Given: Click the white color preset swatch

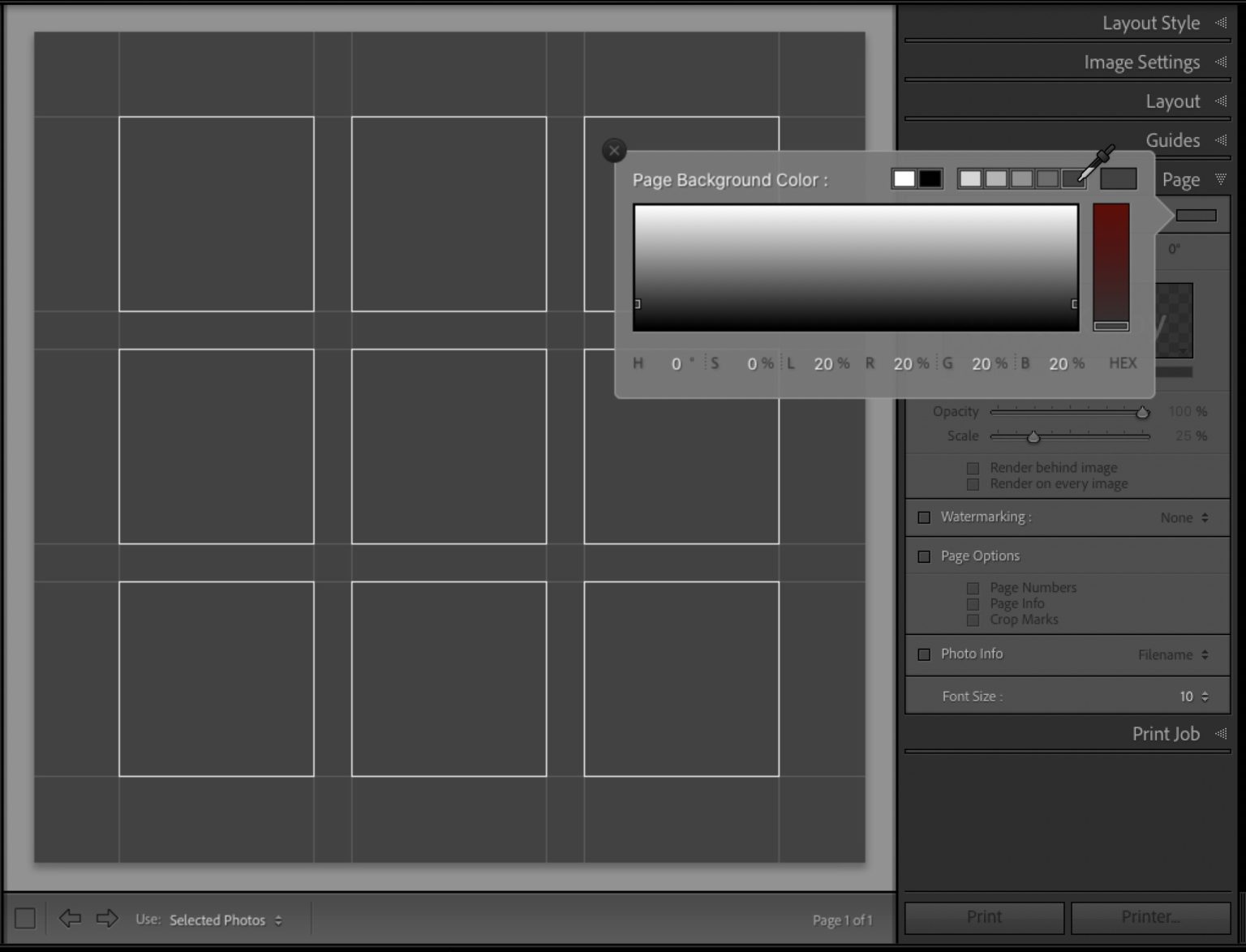Looking at the screenshot, I should (x=904, y=178).
